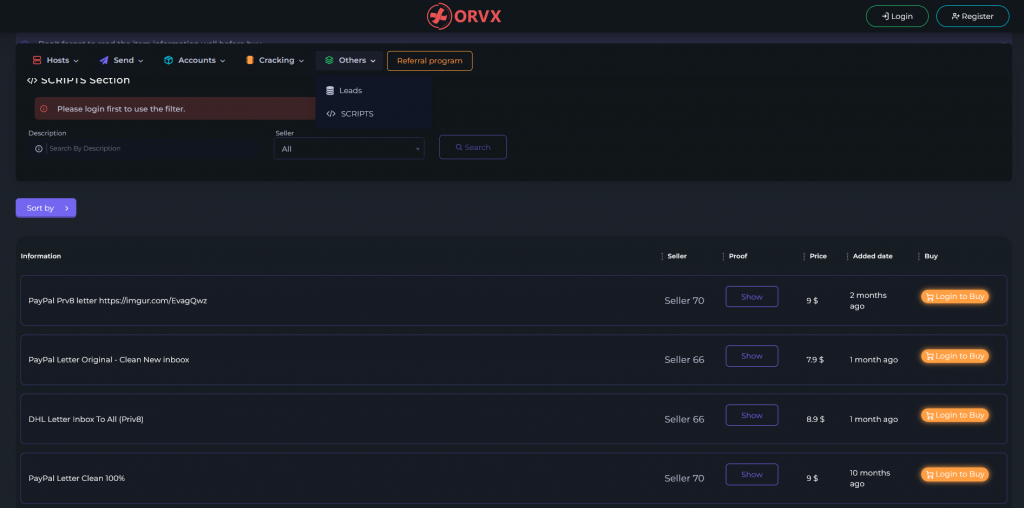Expand the Cracking menu

[275, 60]
